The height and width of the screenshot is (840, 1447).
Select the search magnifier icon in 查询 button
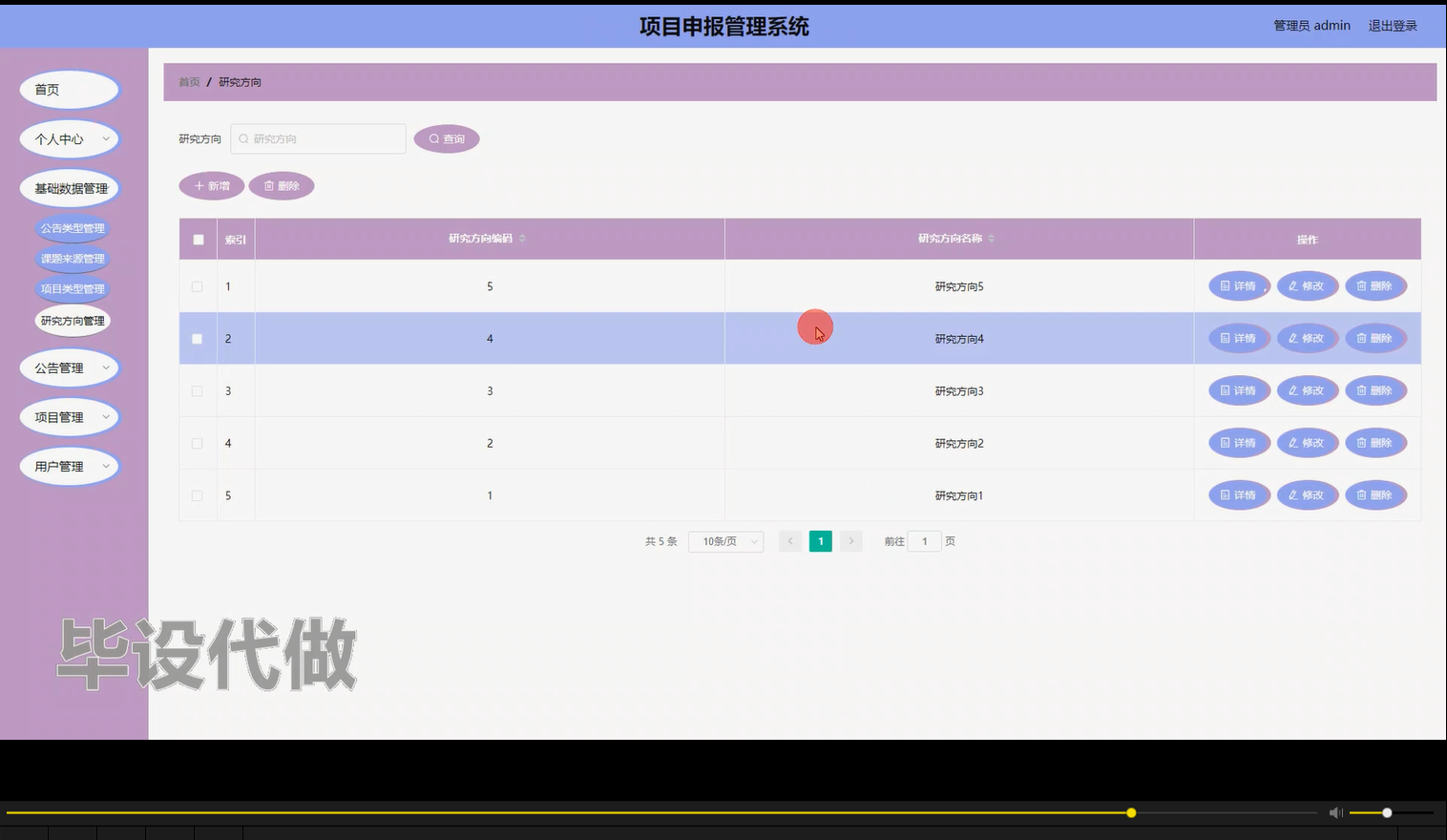tap(433, 138)
